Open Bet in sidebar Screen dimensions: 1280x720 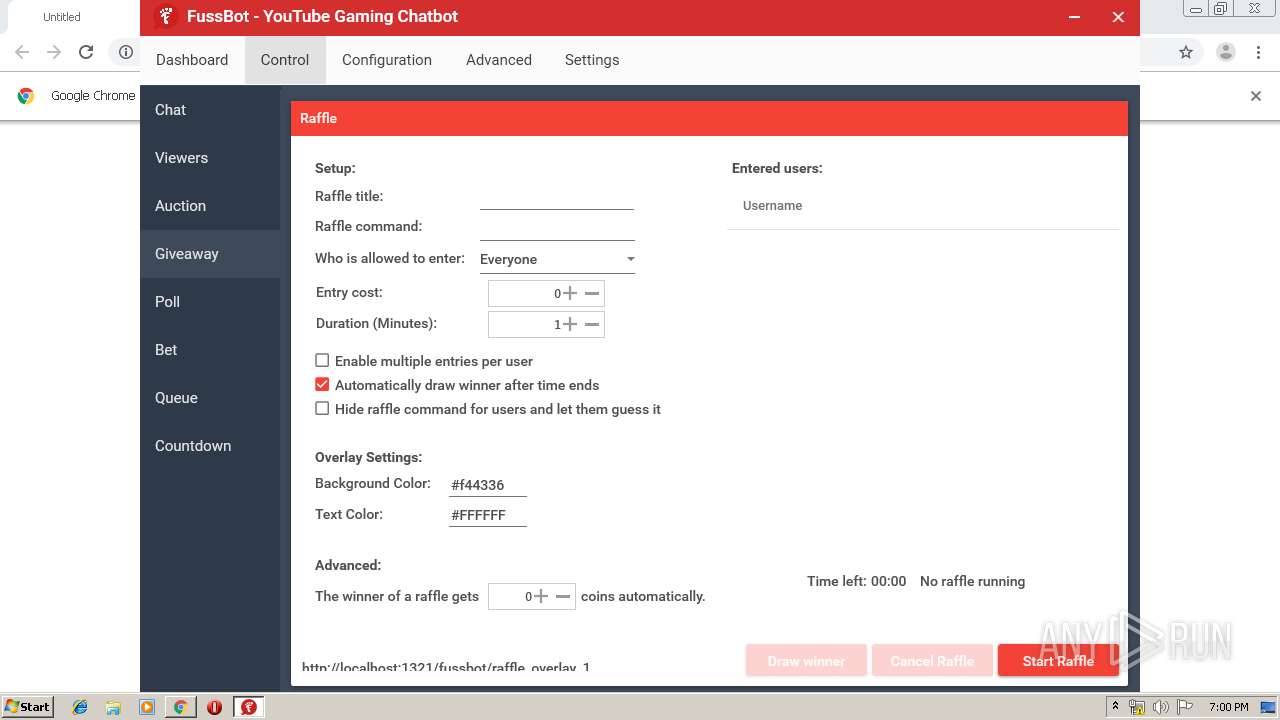210,350
